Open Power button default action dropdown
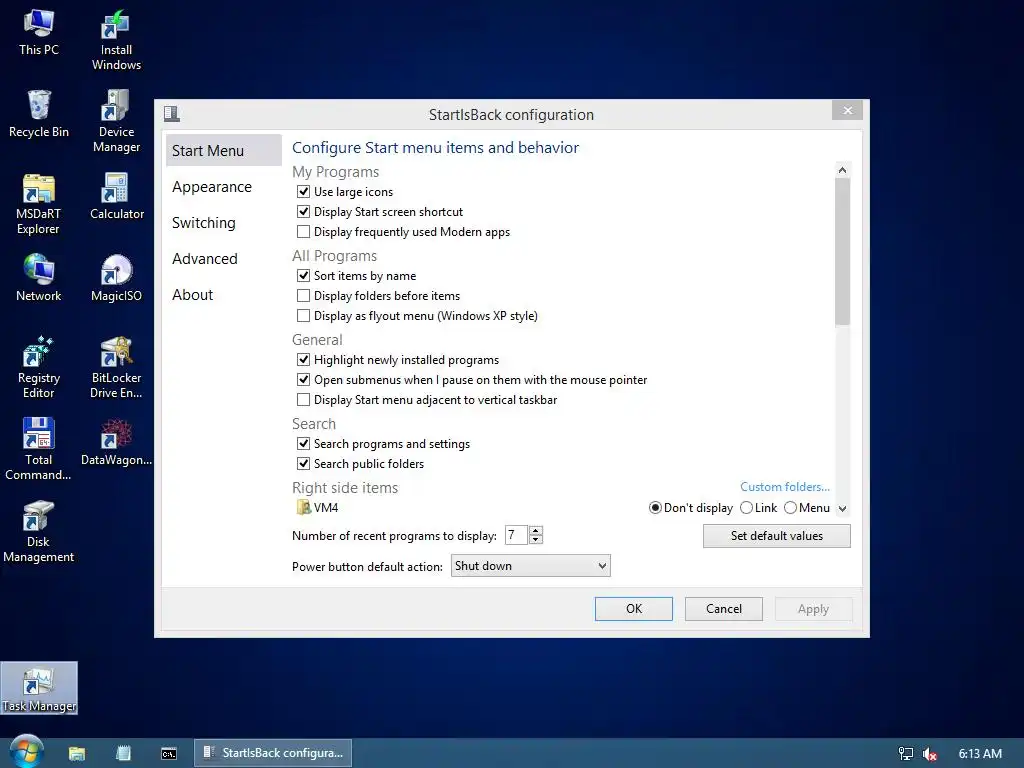This screenshot has width=1024, height=768. [530, 566]
